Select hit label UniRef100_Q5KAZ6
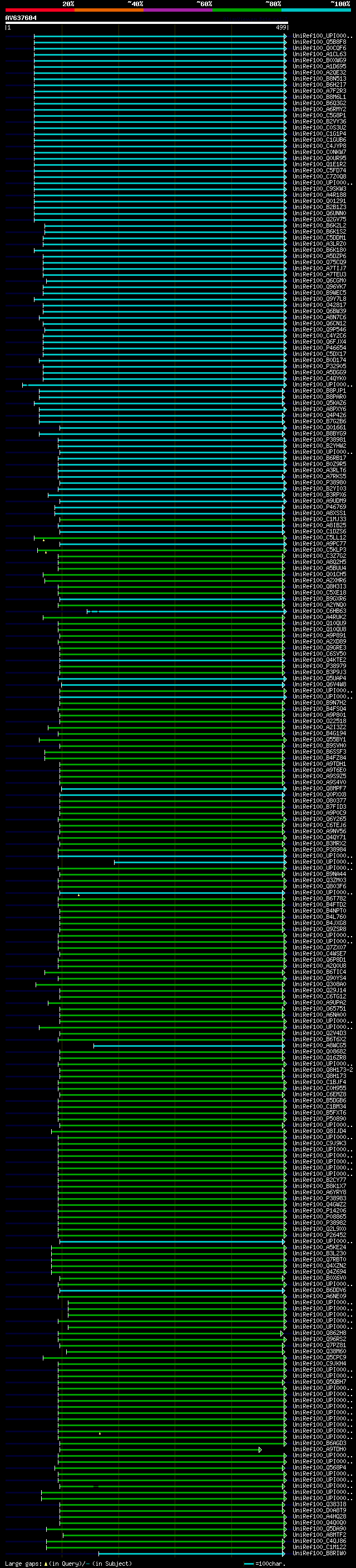The height and width of the screenshot is (1568, 356). (x=319, y=403)
